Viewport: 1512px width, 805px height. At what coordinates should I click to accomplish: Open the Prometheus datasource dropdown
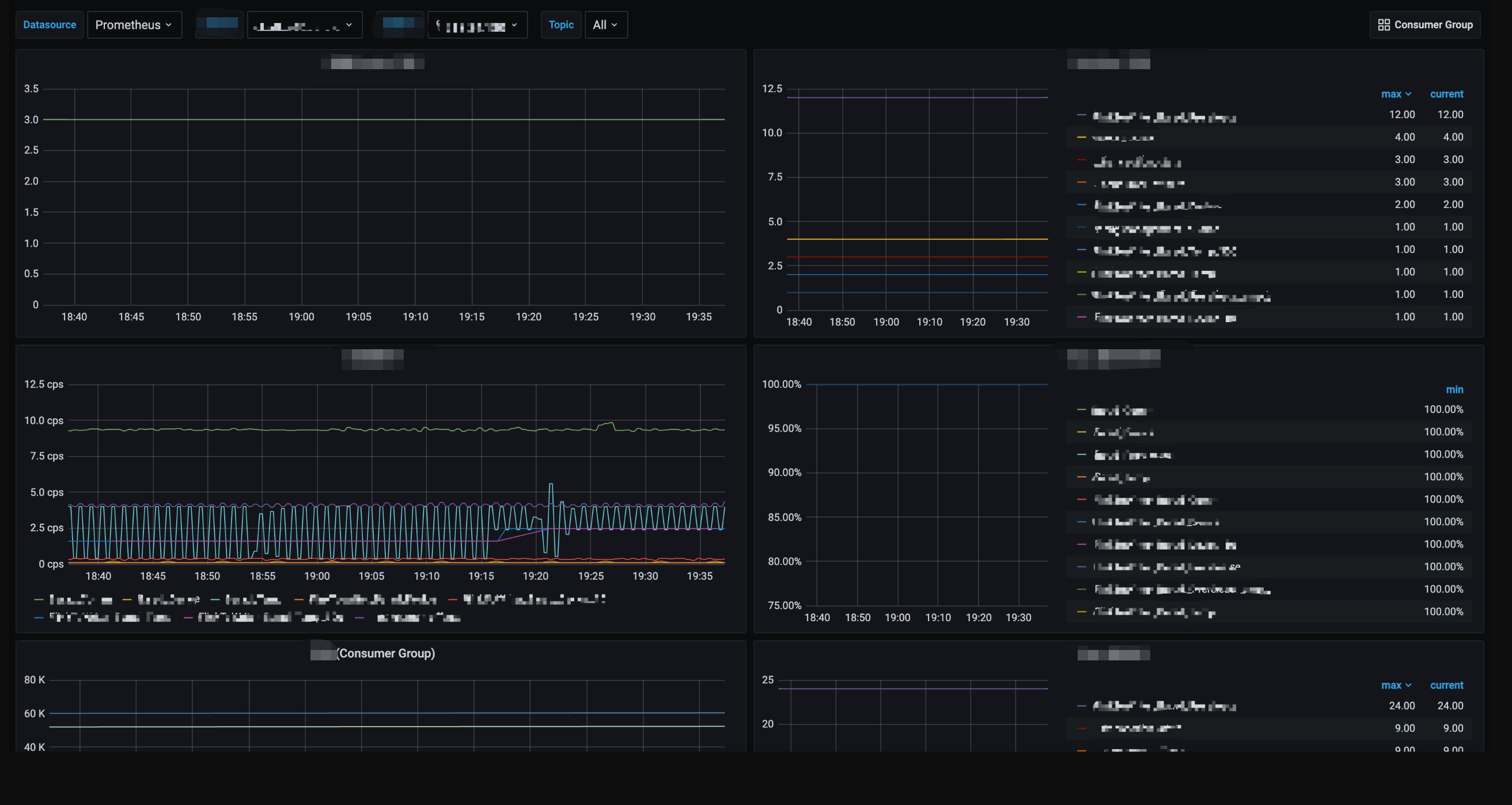(x=134, y=25)
